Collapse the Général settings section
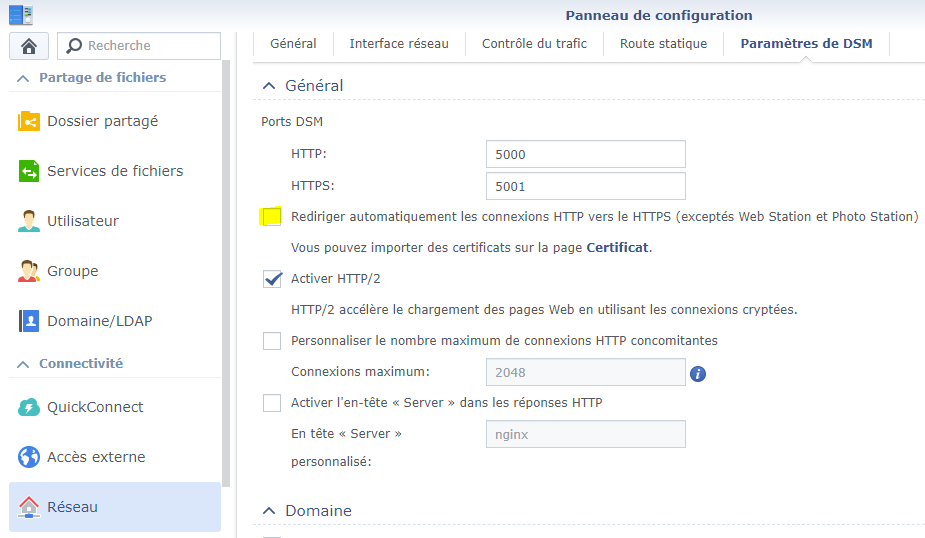Screen dimensions: 925x538 click(x=268, y=87)
